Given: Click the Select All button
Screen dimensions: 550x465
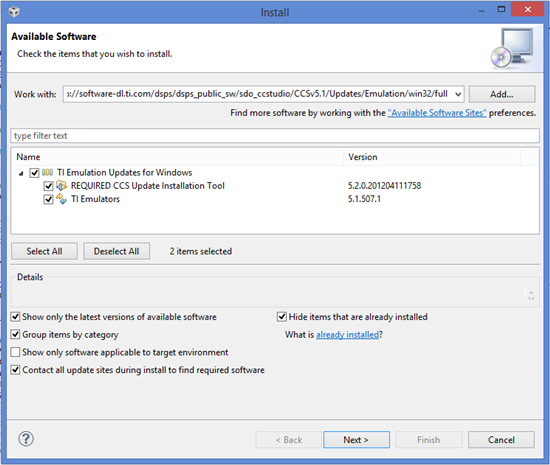Looking at the screenshot, I should [x=44, y=251].
